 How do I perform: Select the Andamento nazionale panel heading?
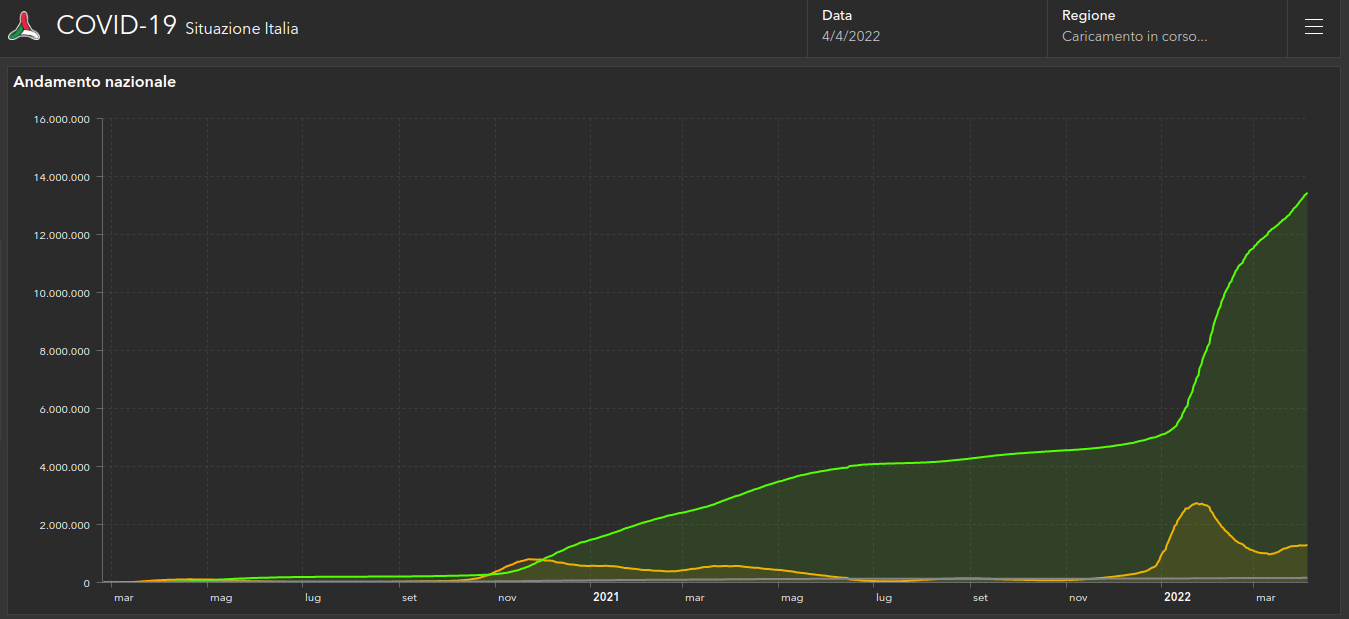pos(95,82)
